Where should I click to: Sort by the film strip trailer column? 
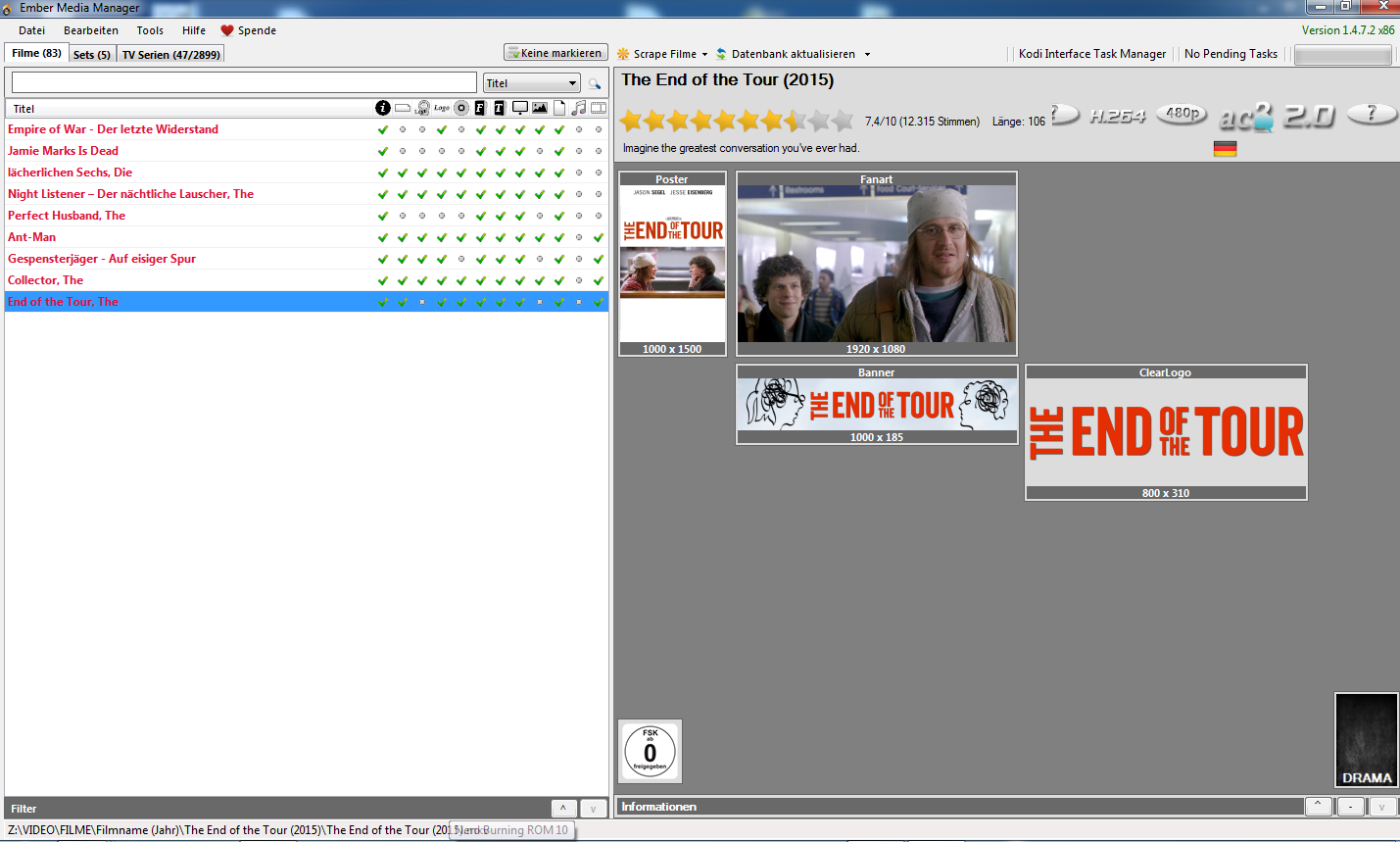[x=599, y=108]
